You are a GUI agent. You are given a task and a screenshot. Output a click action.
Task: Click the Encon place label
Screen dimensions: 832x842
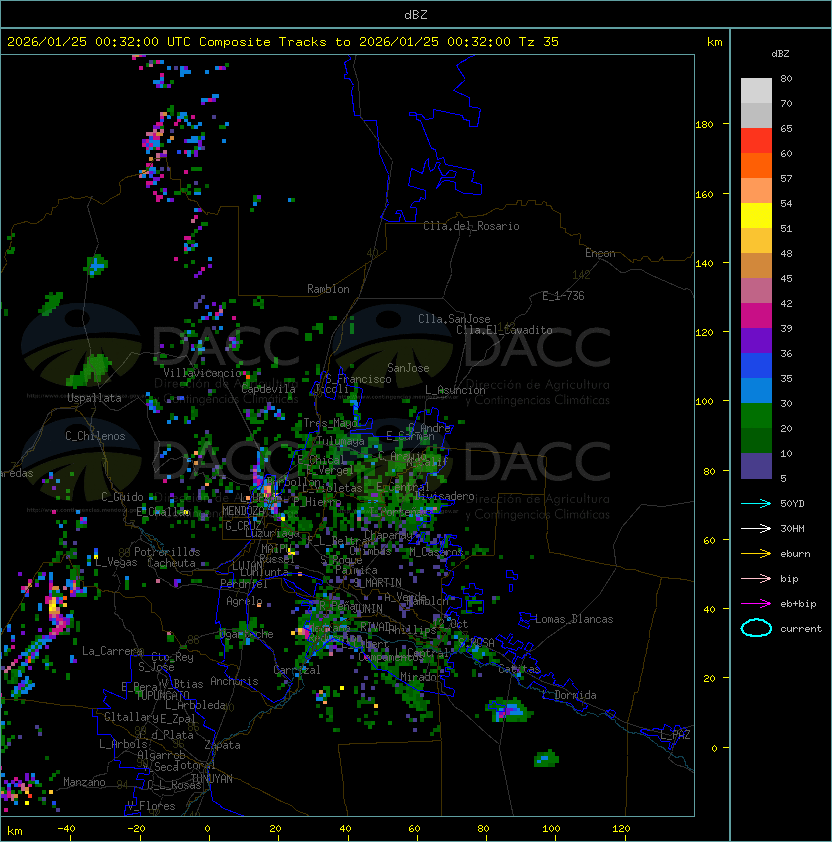pyautogui.click(x=600, y=253)
